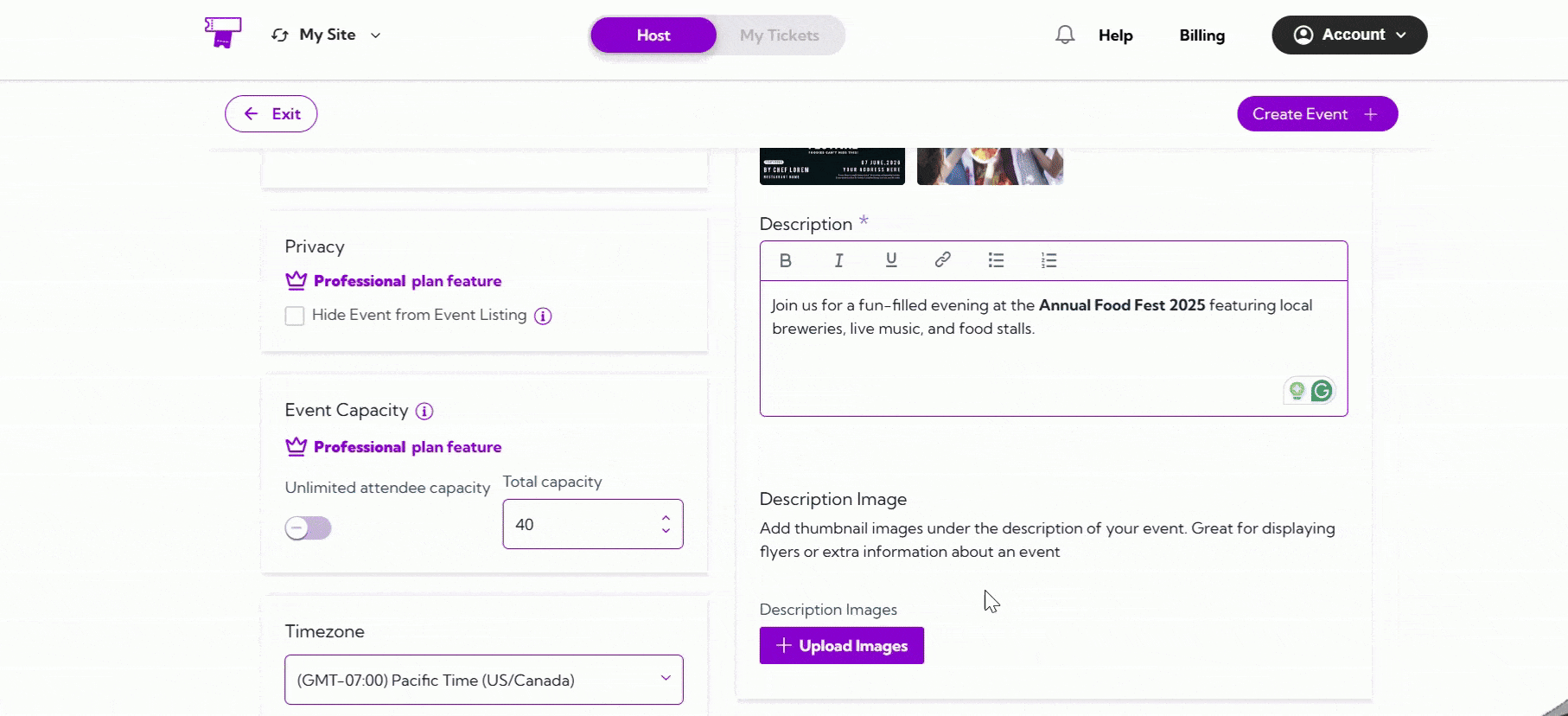The width and height of the screenshot is (1568, 716).
Task: Click the Event Capacity info icon
Action: [424, 411]
